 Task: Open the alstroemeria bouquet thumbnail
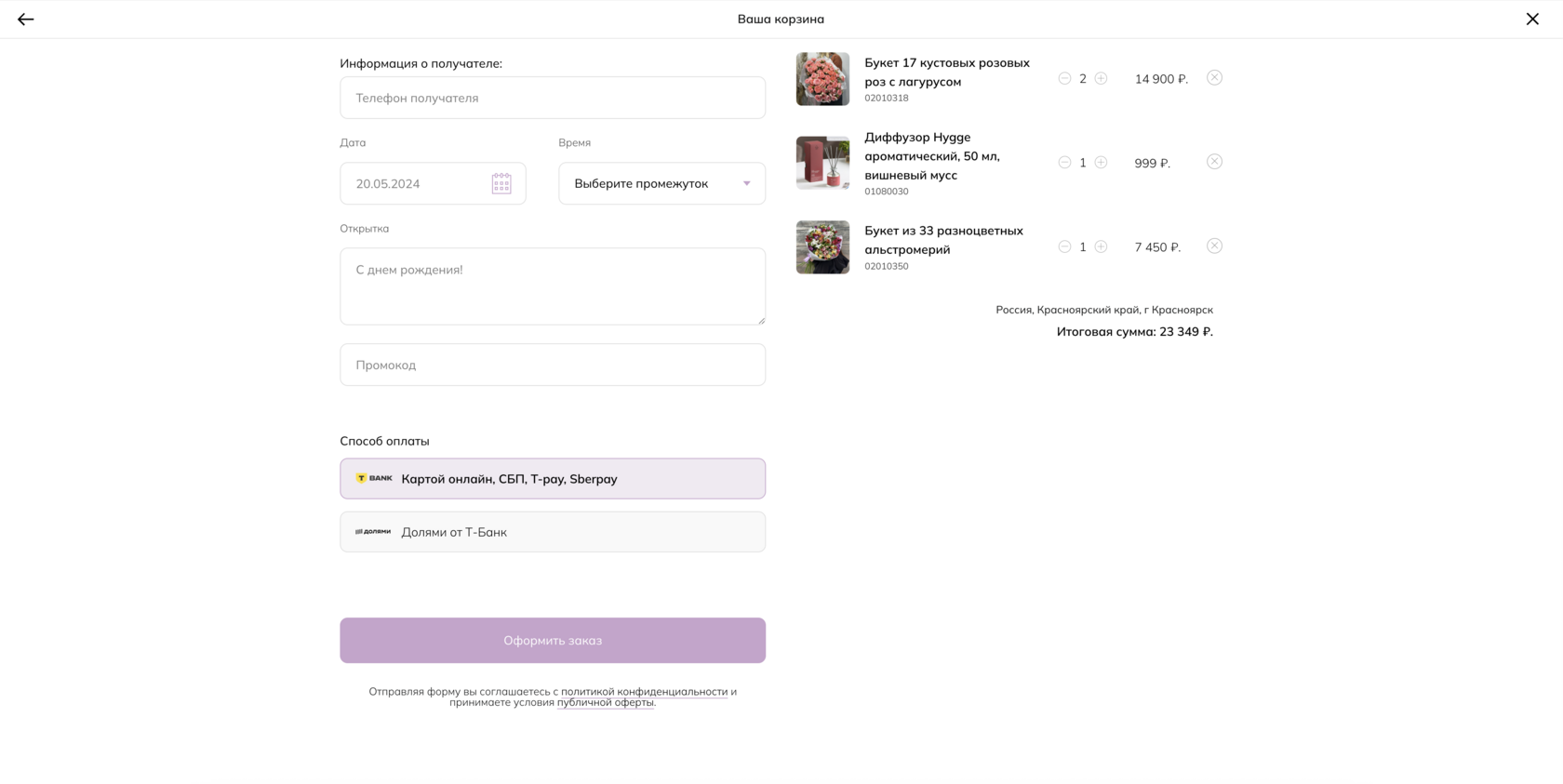coord(822,247)
